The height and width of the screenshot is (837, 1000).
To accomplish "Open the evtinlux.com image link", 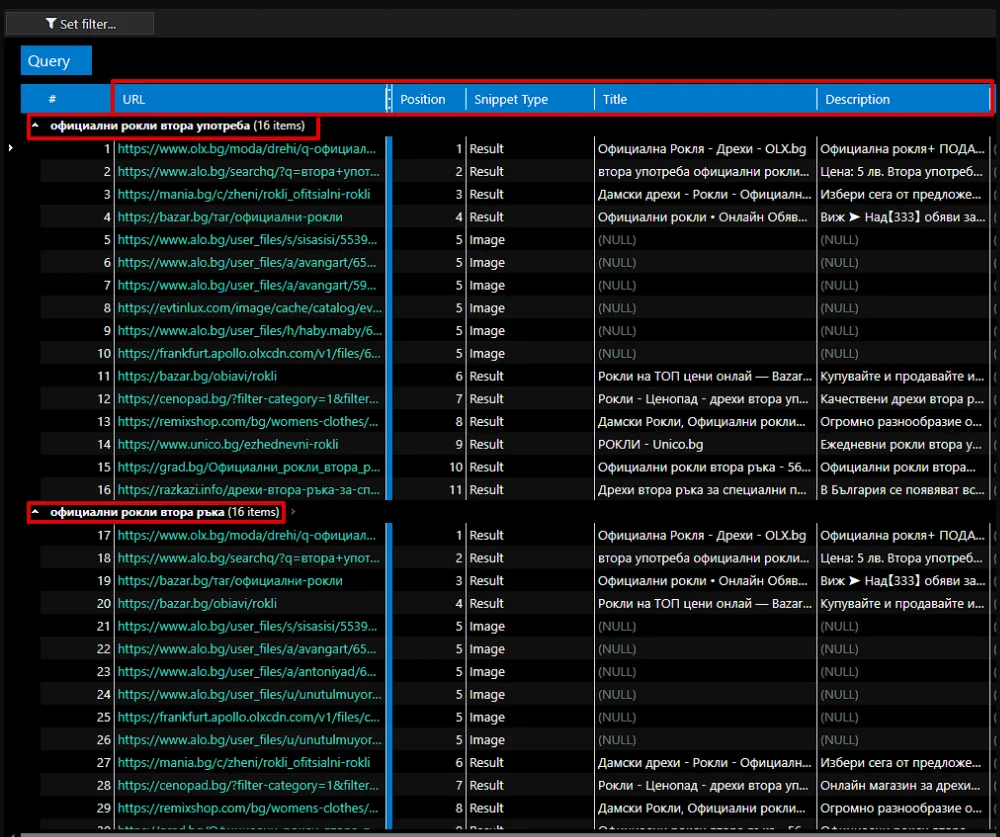I will pyautogui.click(x=250, y=308).
